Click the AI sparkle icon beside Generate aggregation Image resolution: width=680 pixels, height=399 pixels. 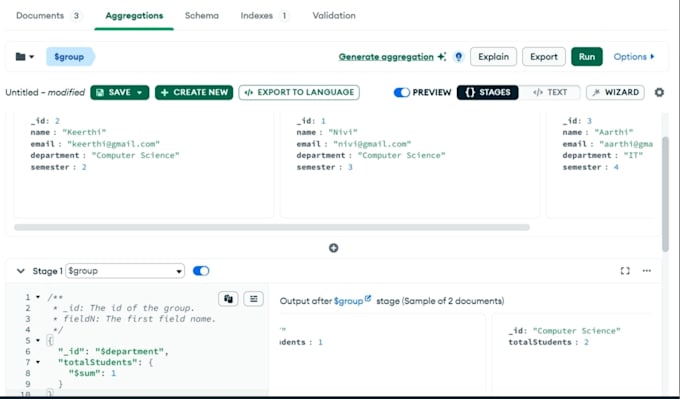coord(441,56)
